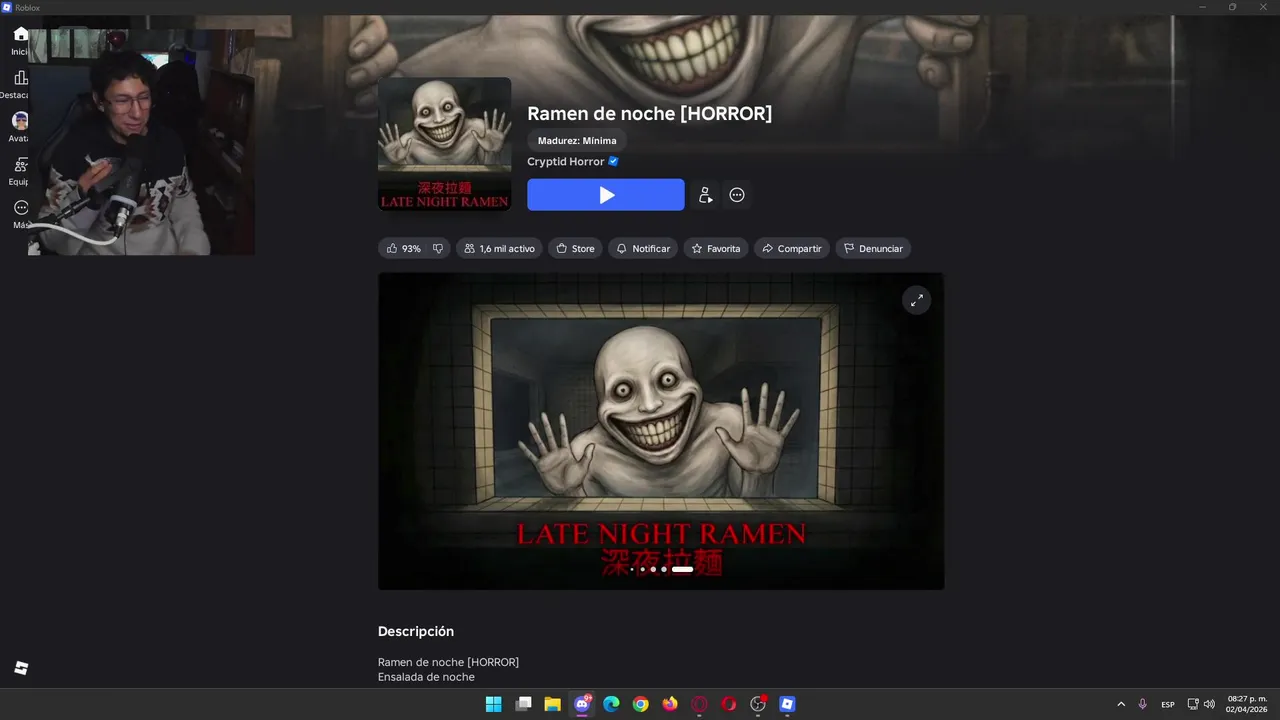Open Firefox from the taskbar
The width and height of the screenshot is (1280, 720).
(670, 704)
